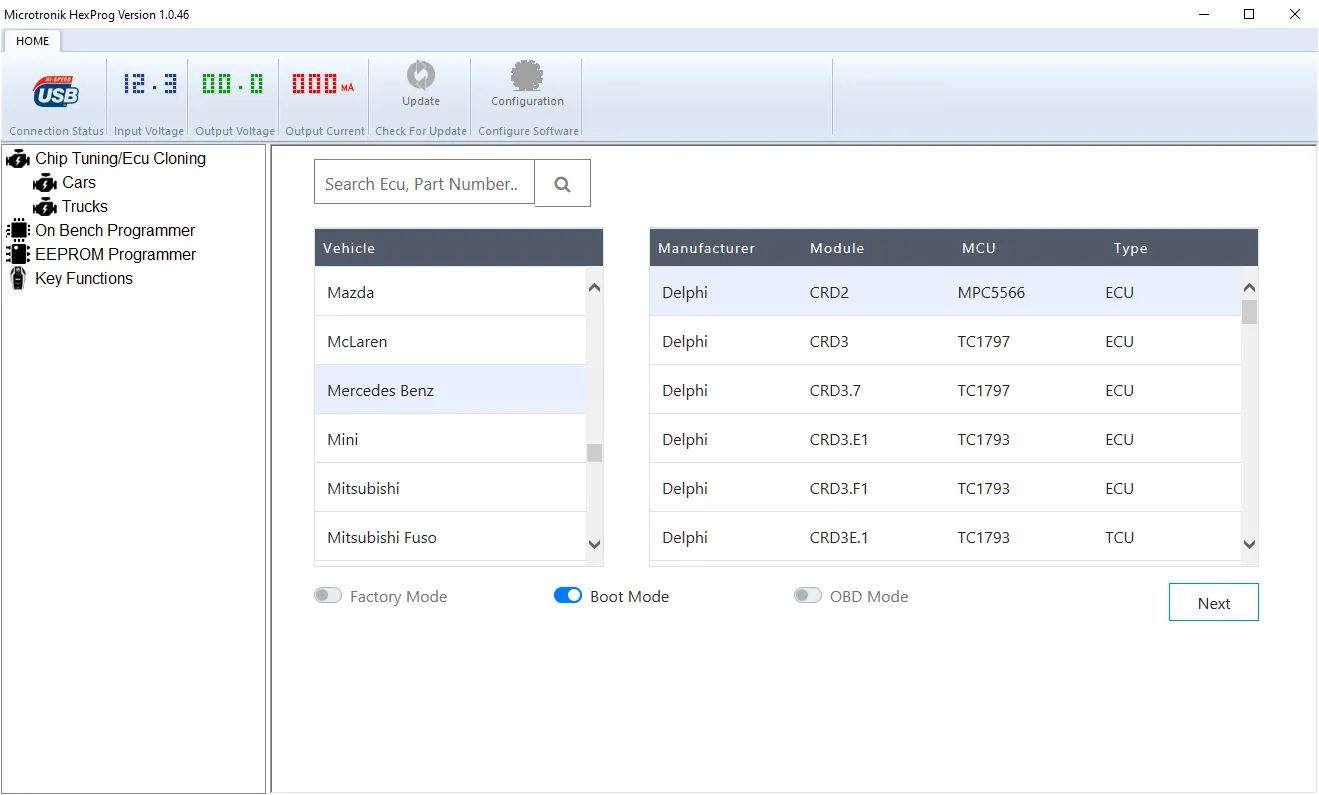
Task: Click the red output current display
Action: [322, 83]
